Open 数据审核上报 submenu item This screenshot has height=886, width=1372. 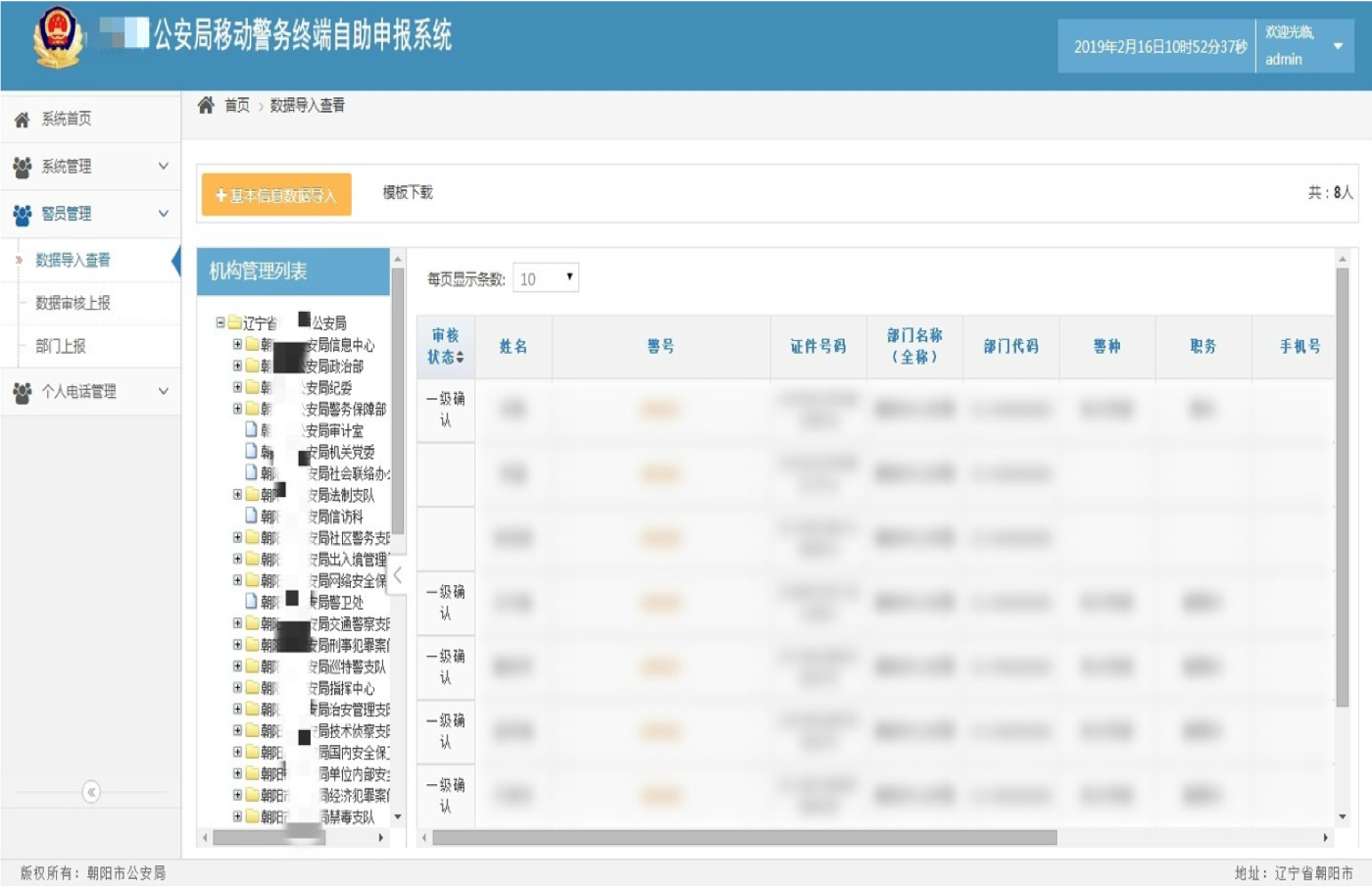tap(73, 303)
